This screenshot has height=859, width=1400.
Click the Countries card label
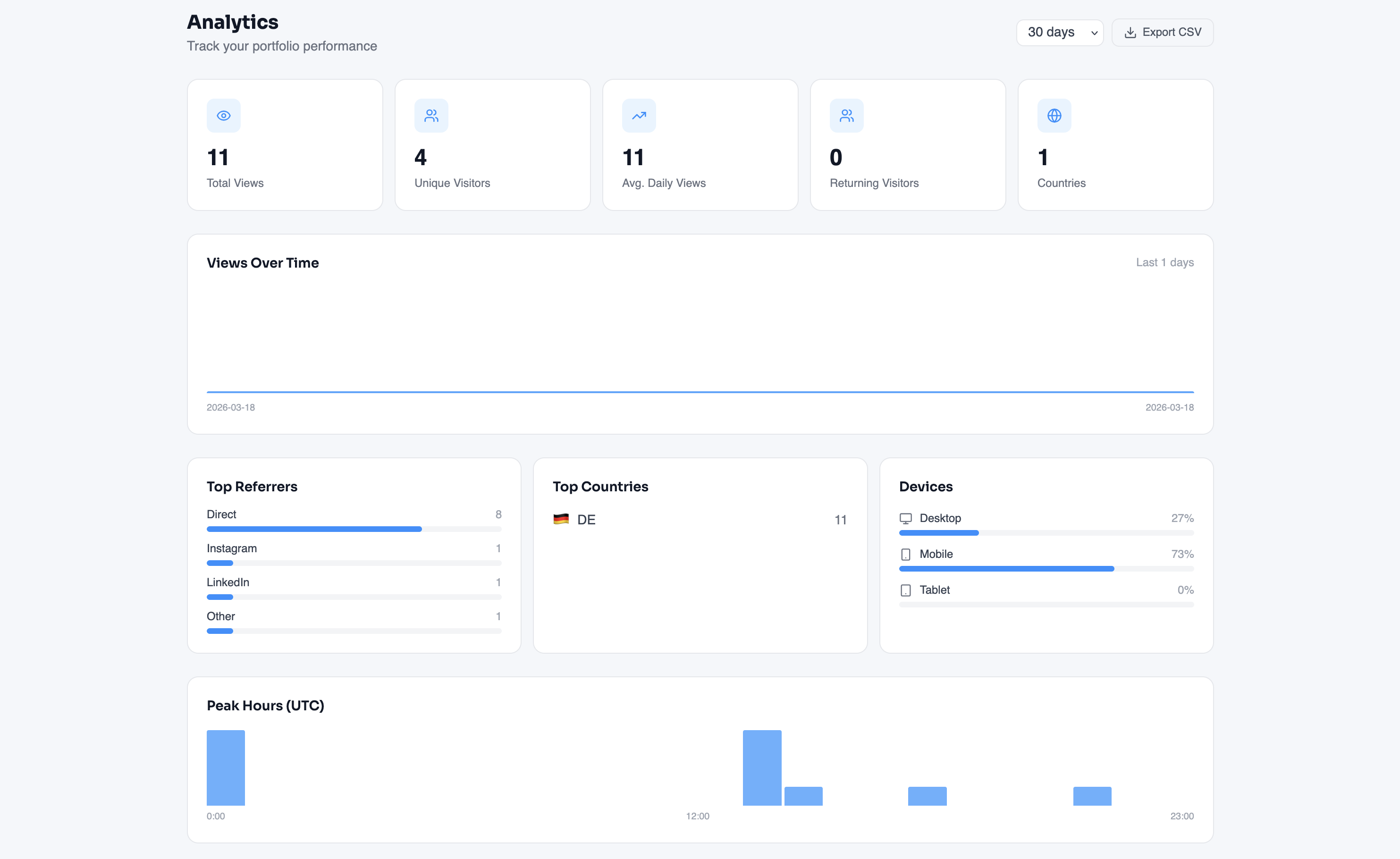[x=1062, y=183]
